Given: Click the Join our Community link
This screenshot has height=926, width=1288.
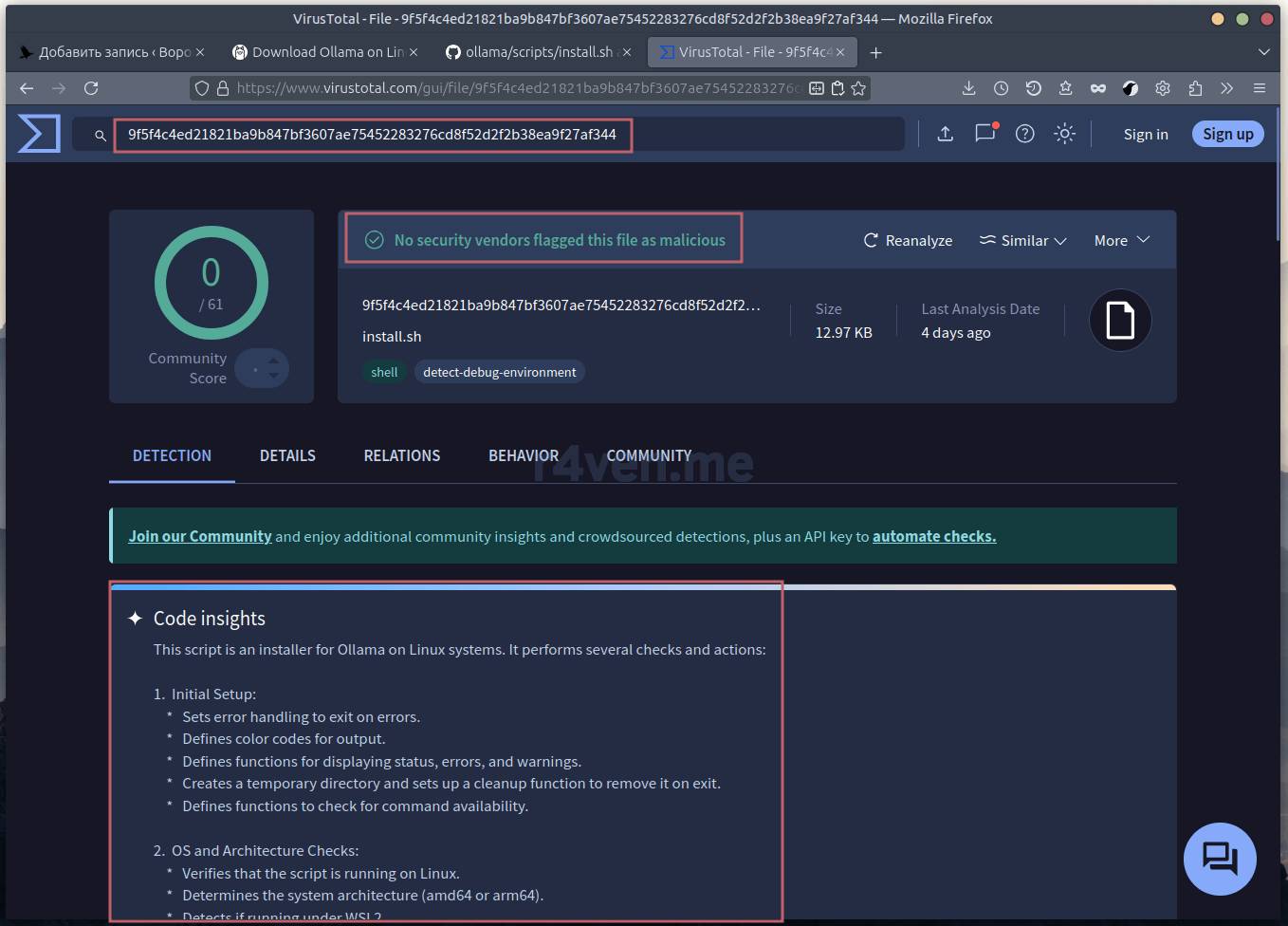Looking at the screenshot, I should (x=200, y=536).
